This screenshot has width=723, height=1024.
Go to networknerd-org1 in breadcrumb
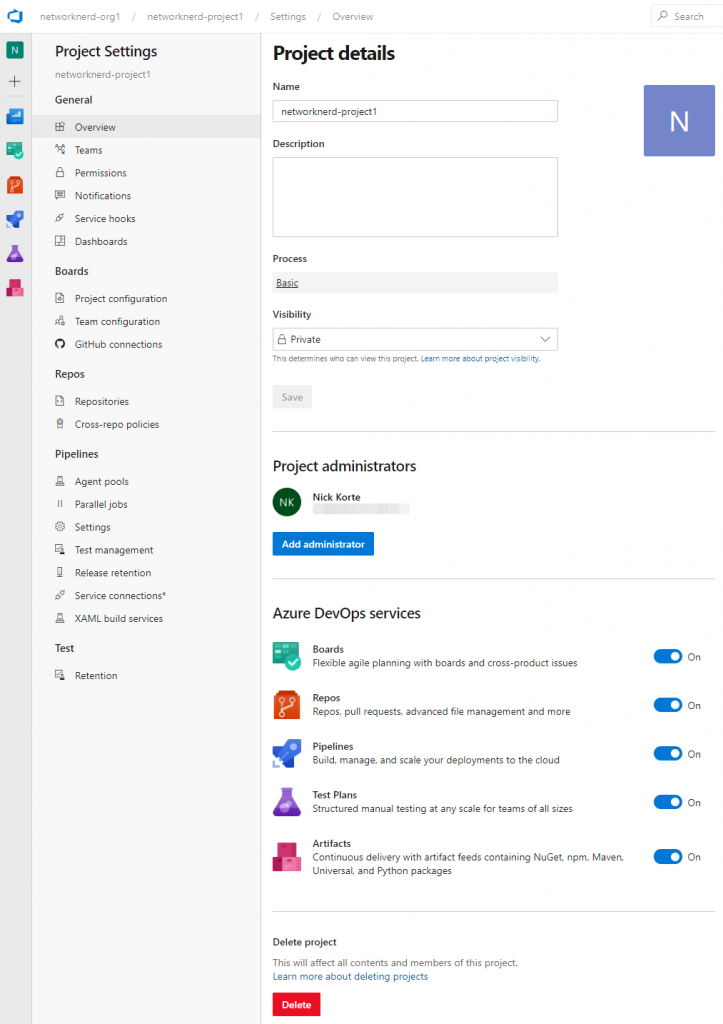click(80, 16)
